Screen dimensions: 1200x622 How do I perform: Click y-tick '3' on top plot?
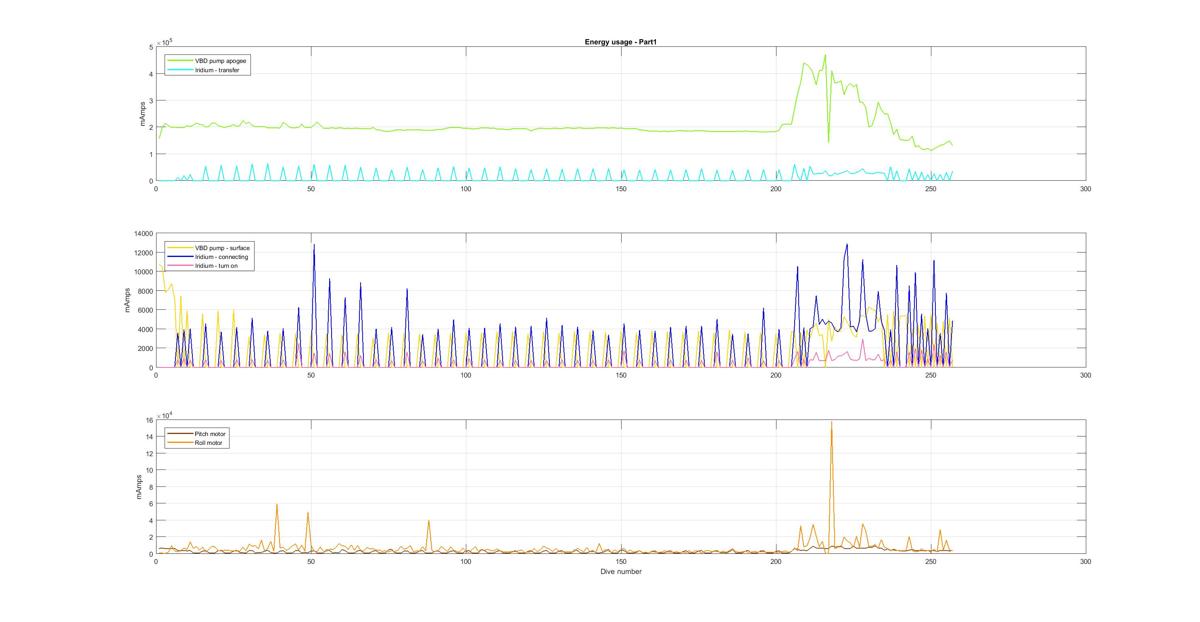pos(150,101)
